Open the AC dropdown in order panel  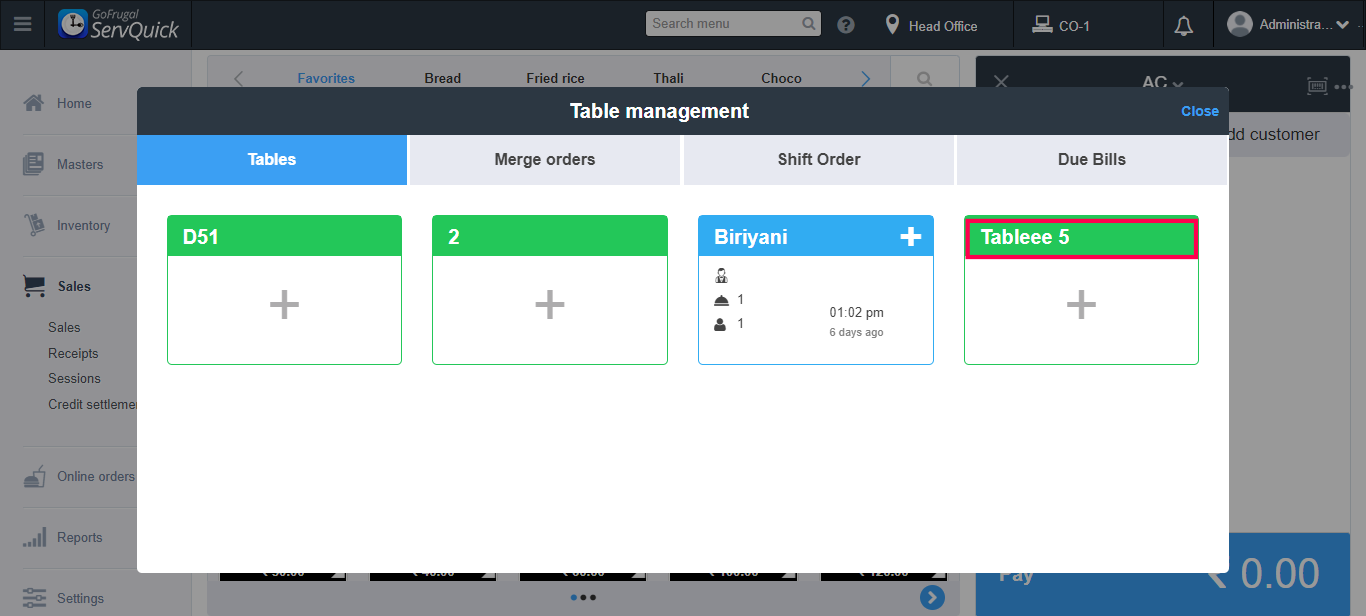(1163, 84)
